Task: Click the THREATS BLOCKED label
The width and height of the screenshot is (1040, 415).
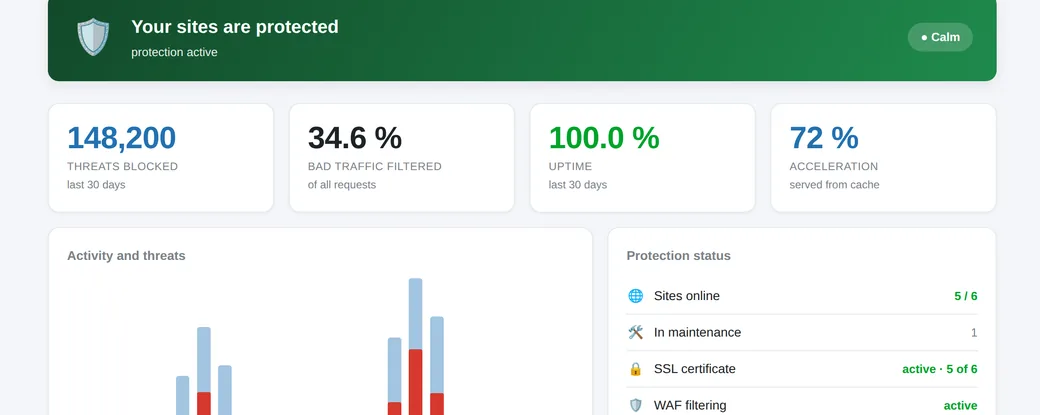Action: 123,166
